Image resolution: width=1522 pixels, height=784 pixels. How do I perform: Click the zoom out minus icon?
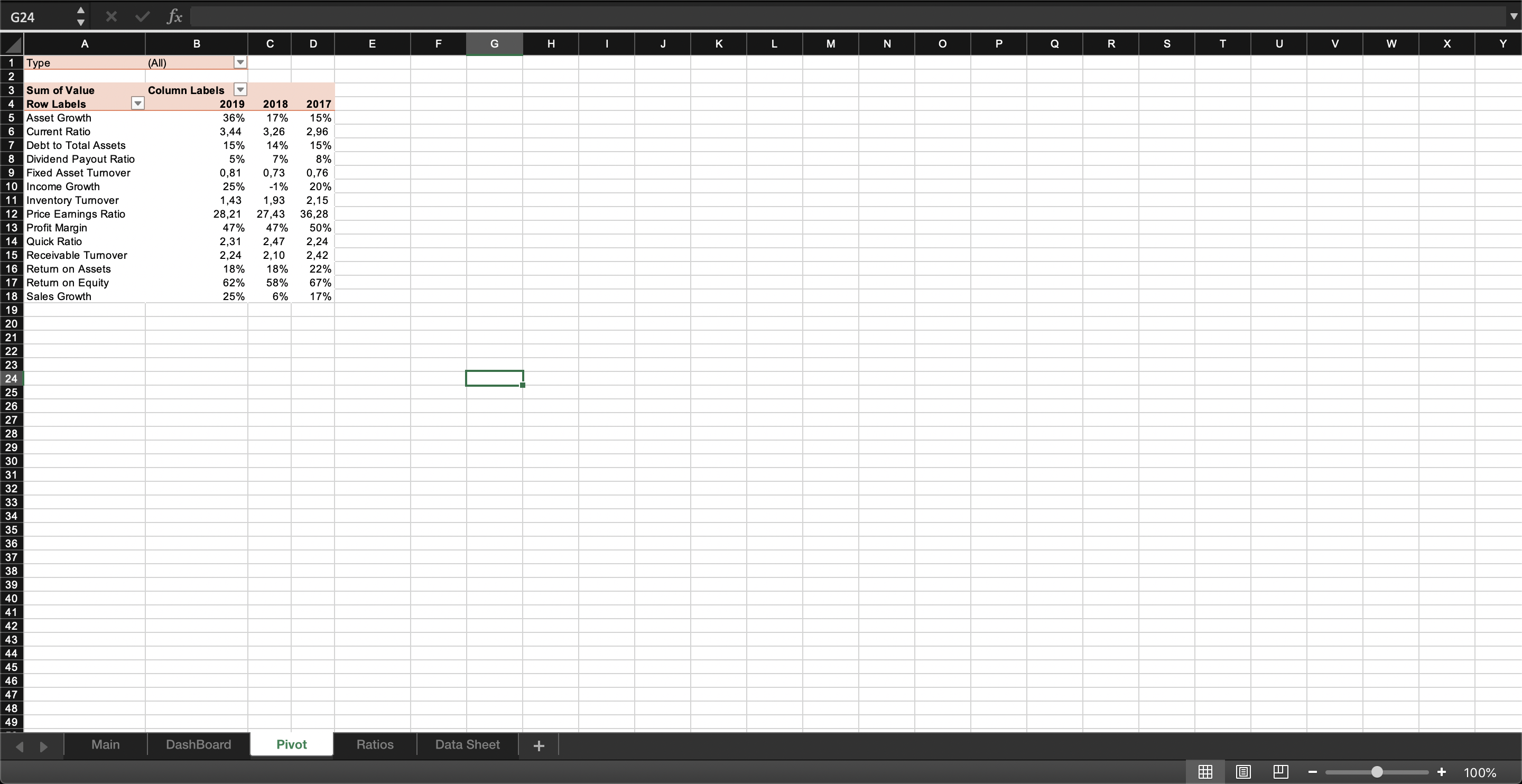1312,772
